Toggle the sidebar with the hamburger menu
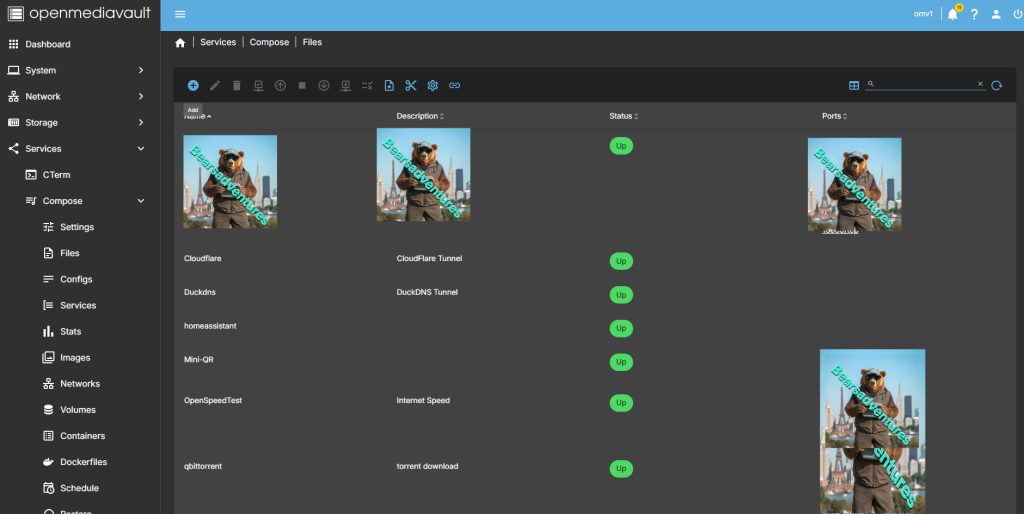Image resolution: width=1024 pixels, height=514 pixels. (x=180, y=14)
